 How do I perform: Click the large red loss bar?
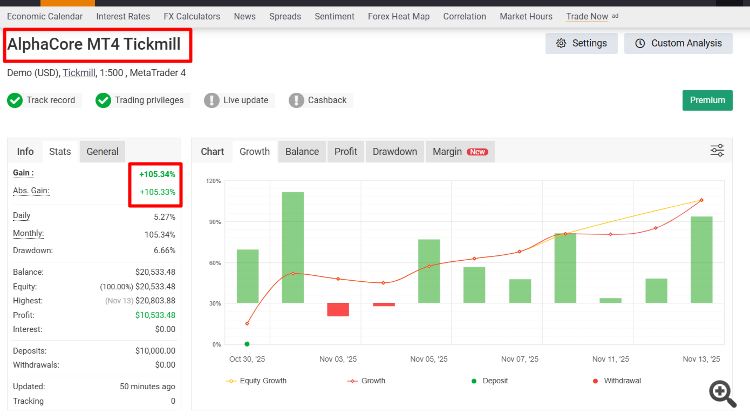pyautogui.click(x=338, y=309)
